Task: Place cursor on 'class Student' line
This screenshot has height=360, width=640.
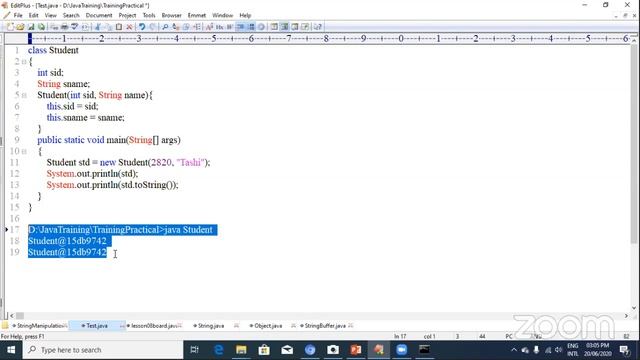Action: (53, 50)
